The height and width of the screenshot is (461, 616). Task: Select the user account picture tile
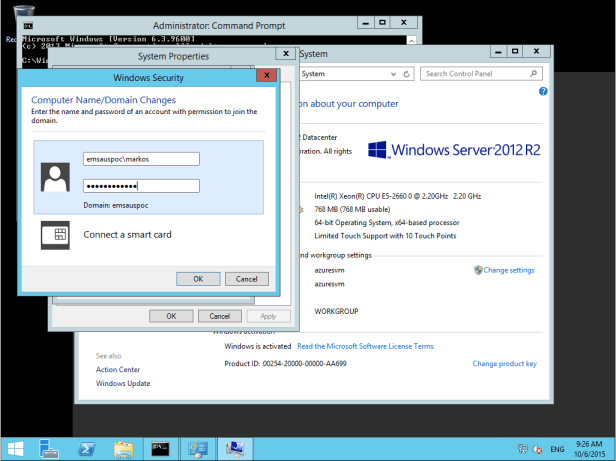coord(54,177)
